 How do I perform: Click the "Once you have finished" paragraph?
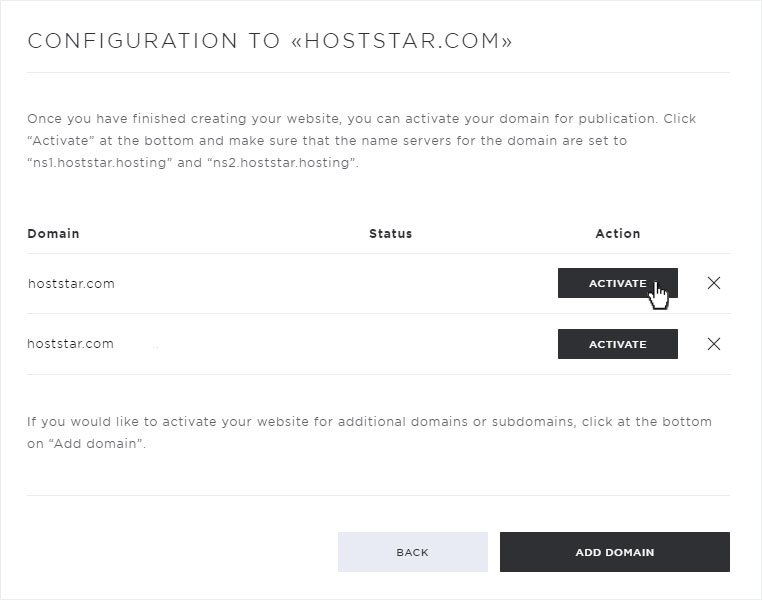click(362, 140)
